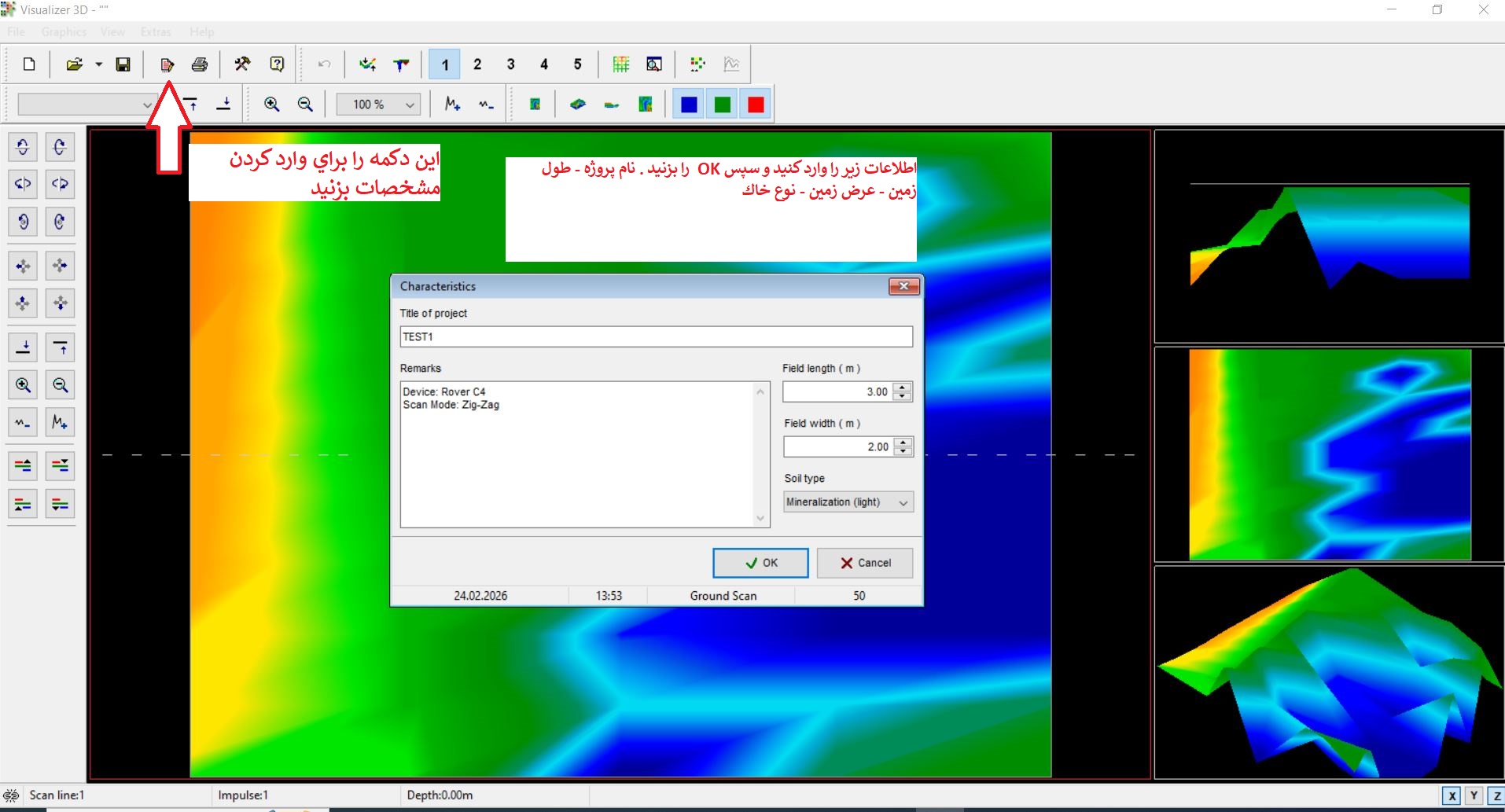Select view number 3 in the toolbar
1505x812 pixels.
click(x=510, y=64)
